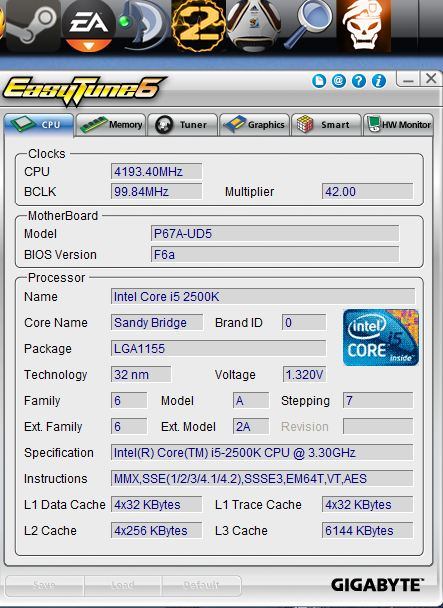Click the CPU clock field 4193.40MHz
443x608 pixels.
click(156, 171)
